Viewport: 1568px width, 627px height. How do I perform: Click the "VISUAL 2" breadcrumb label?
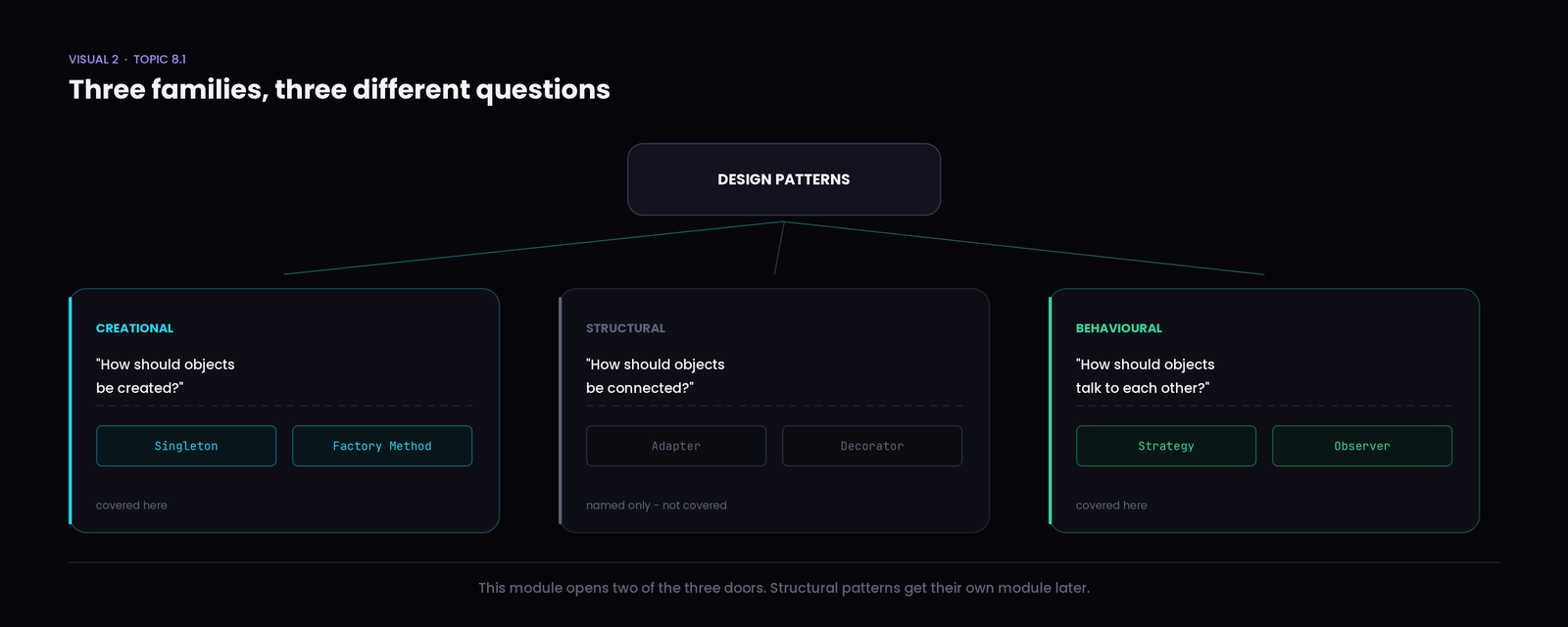tap(93, 60)
